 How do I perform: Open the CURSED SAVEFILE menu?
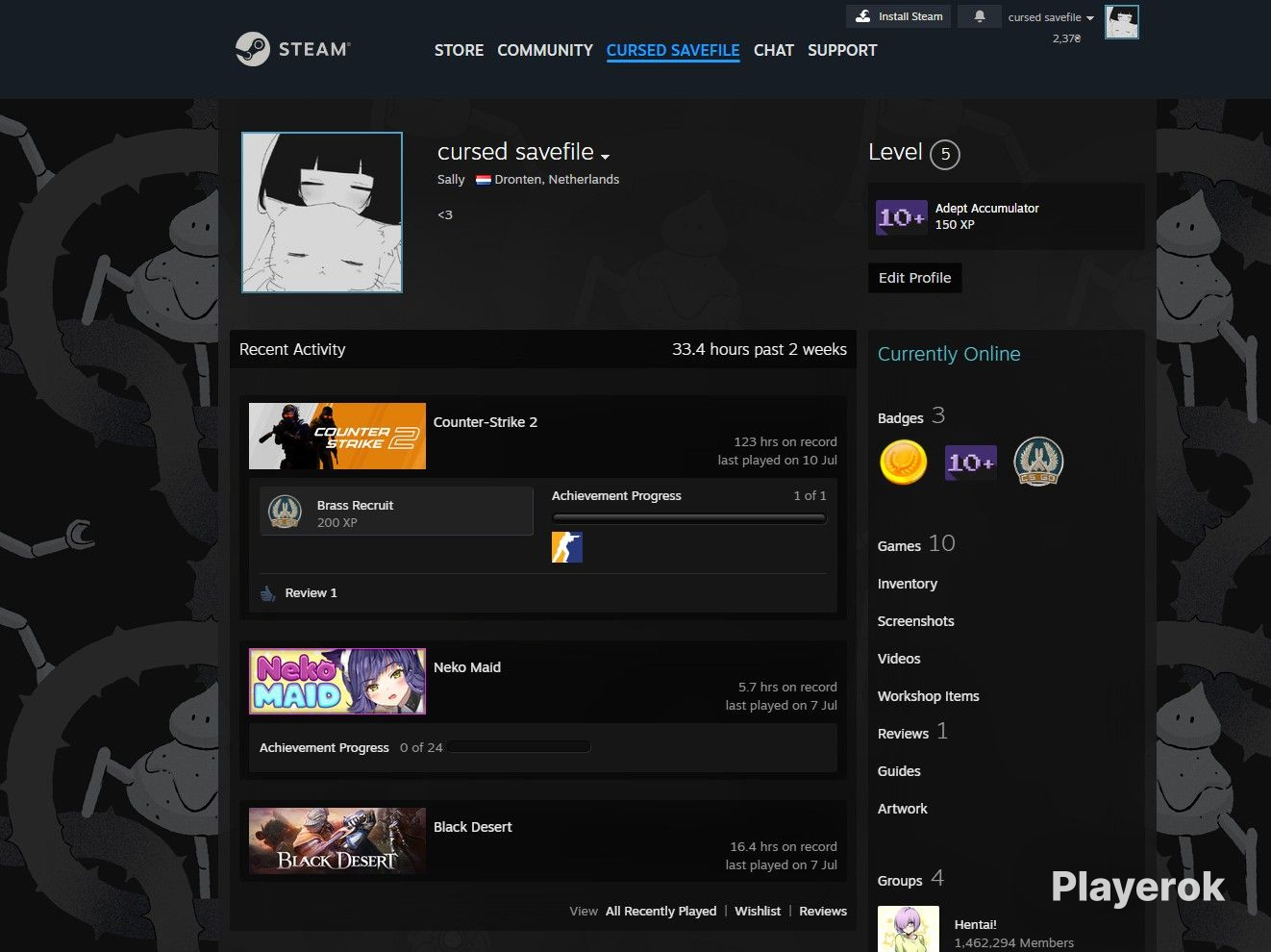tap(673, 50)
